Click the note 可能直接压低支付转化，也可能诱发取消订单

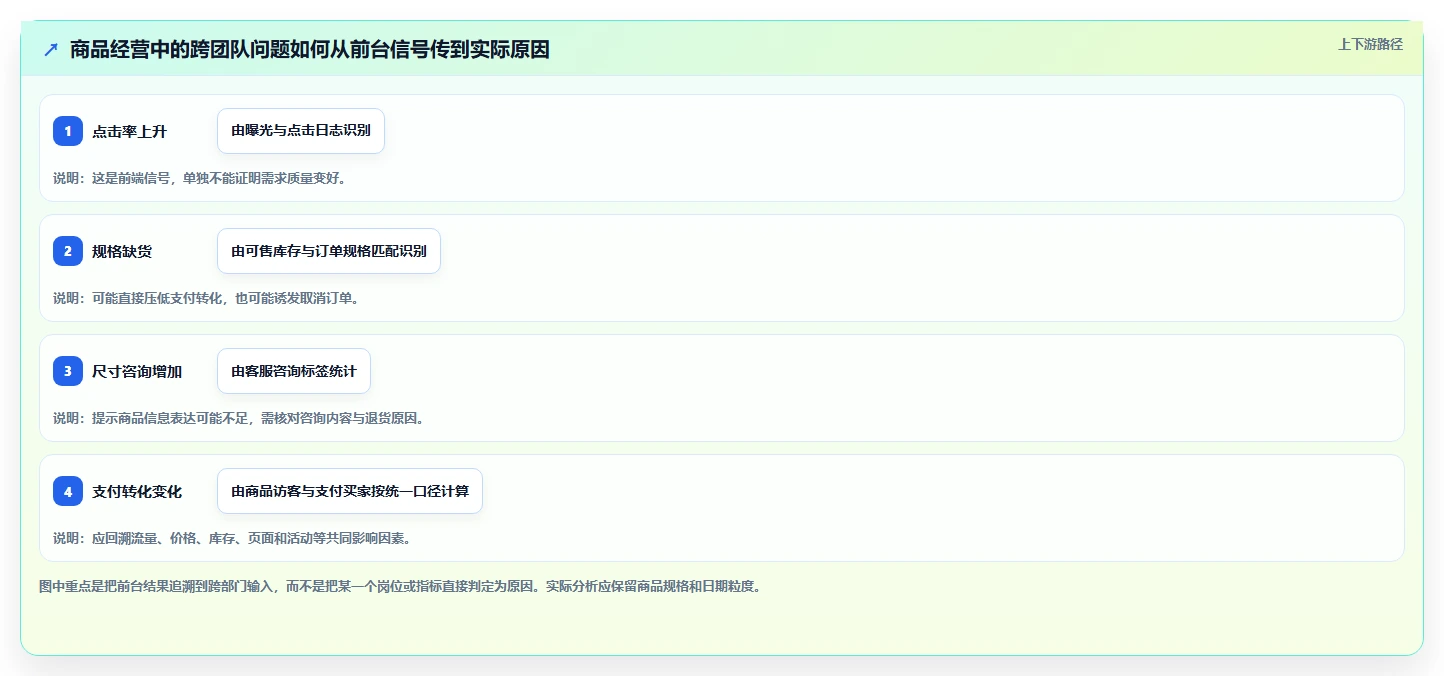click(x=206, y=298)
